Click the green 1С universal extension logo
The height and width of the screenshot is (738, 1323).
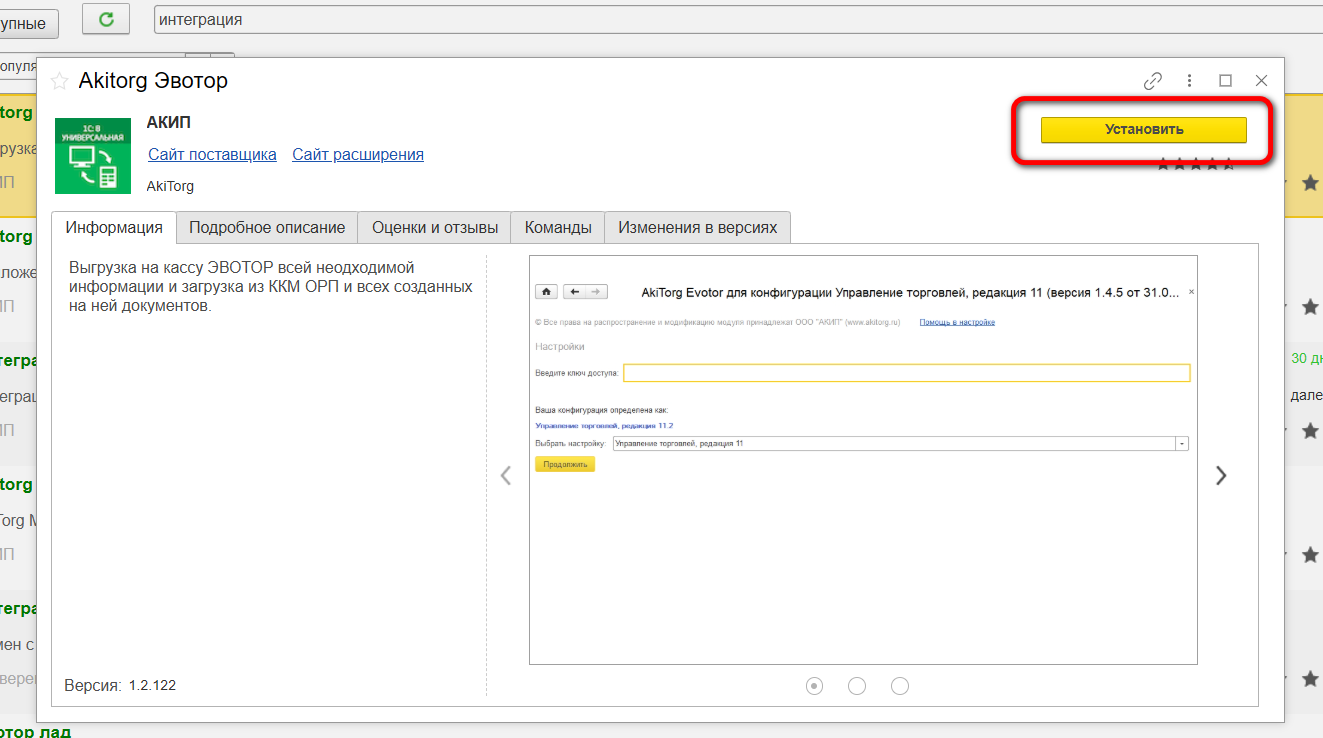(93, 155)
